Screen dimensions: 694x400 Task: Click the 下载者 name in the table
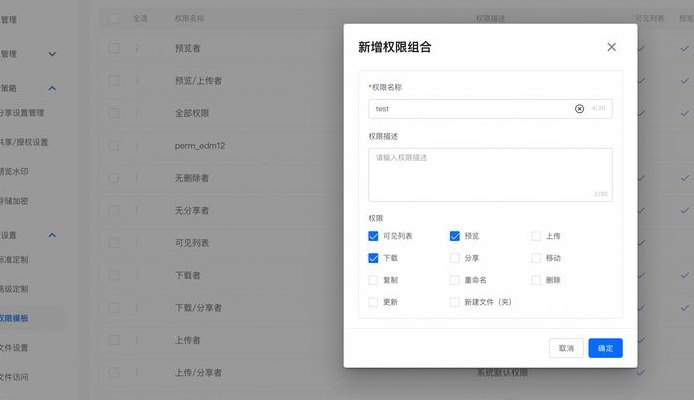pos(188,275)
